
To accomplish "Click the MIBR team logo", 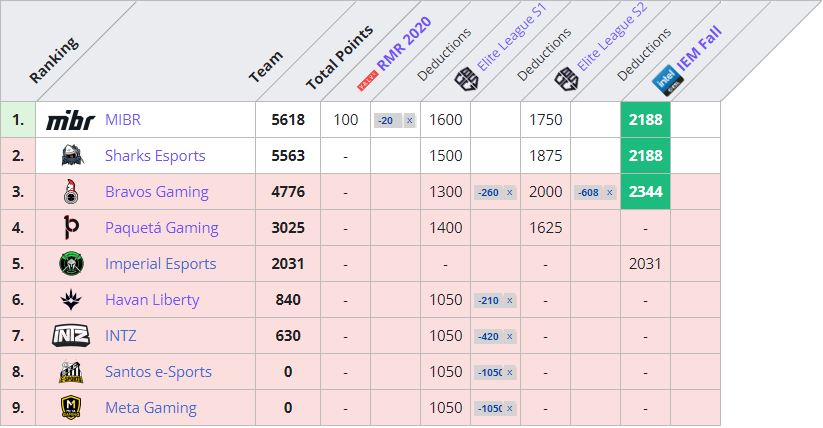I will [x=70, y=121].
